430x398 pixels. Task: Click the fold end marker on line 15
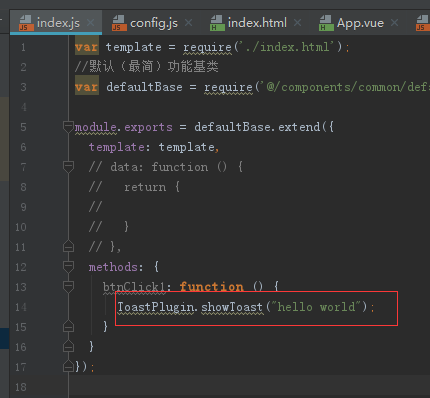pos(68,326)
